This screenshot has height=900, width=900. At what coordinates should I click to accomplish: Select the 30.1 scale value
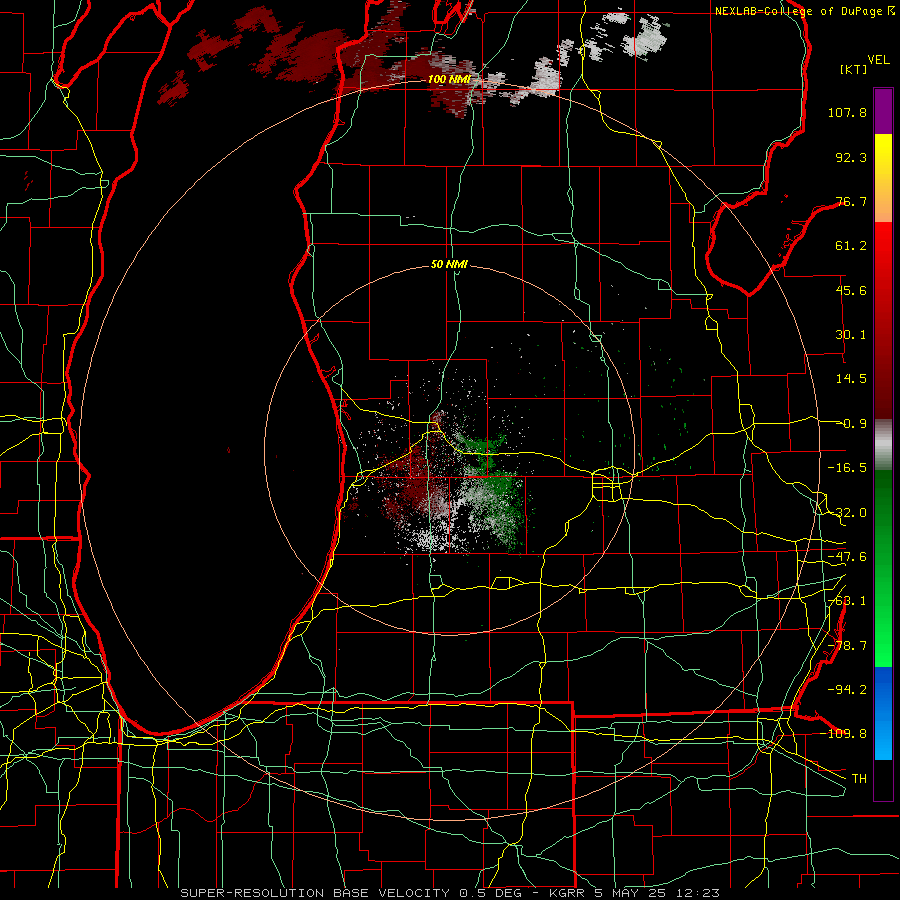point(851,335)
